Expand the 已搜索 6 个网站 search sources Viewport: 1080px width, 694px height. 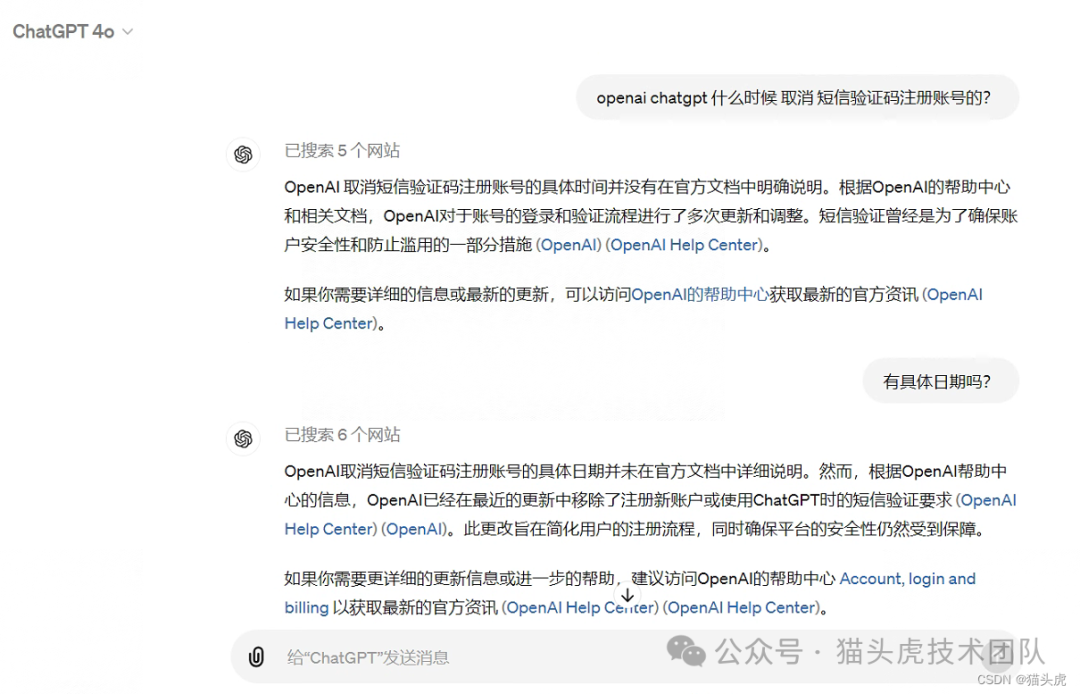point(342,434)
